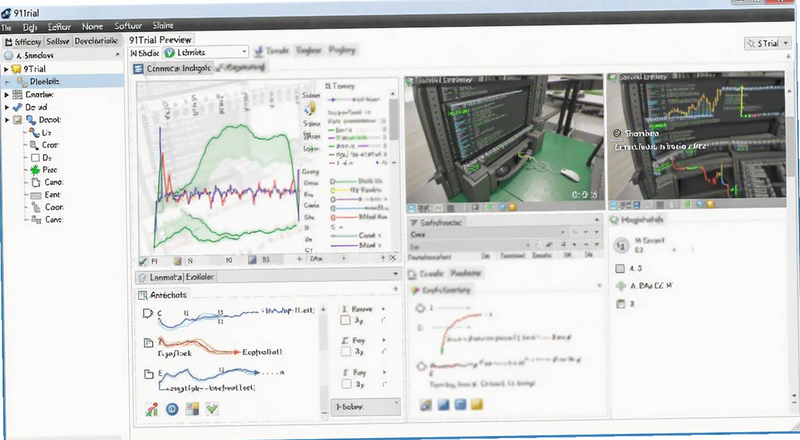Collapse the A-Snndow panel header arrow
Screen dimensions: 800x440
[117, 55]
